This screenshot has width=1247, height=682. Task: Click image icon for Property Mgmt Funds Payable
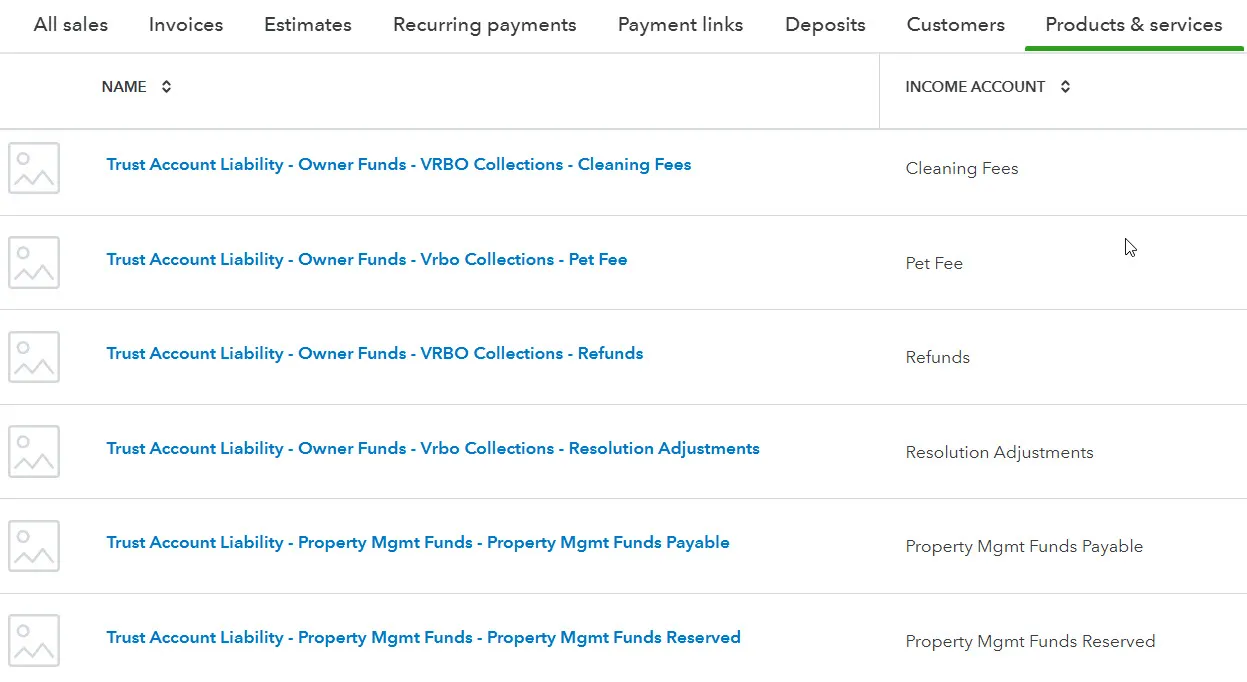[x=34, y=546]
